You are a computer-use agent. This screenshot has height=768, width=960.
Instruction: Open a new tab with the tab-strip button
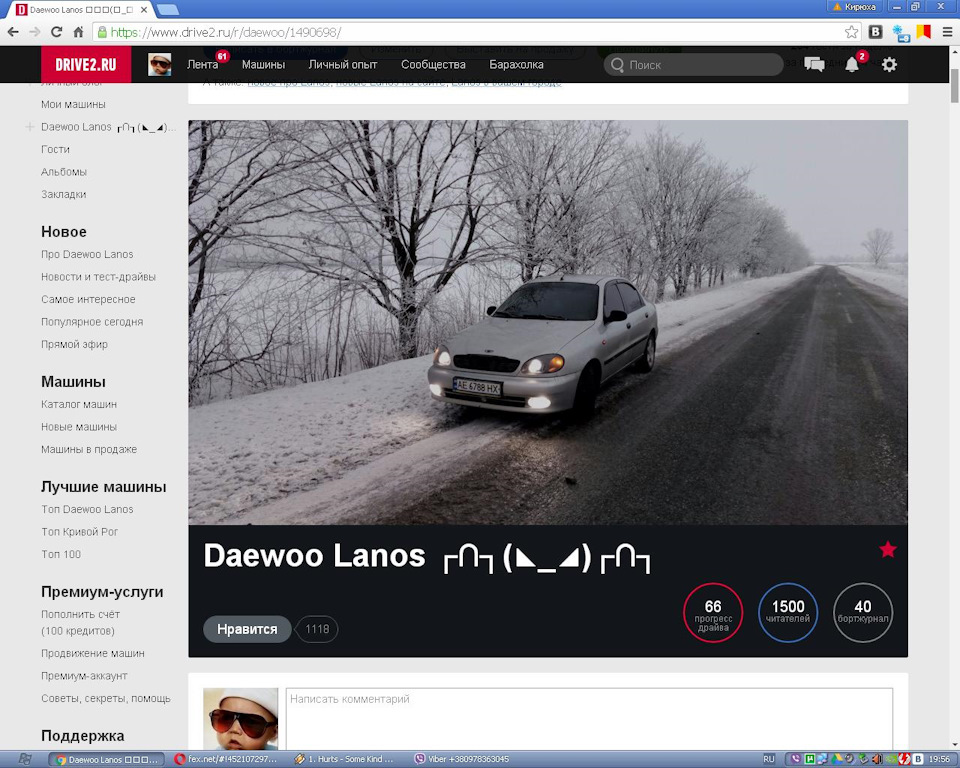click(x=168, y=9)
